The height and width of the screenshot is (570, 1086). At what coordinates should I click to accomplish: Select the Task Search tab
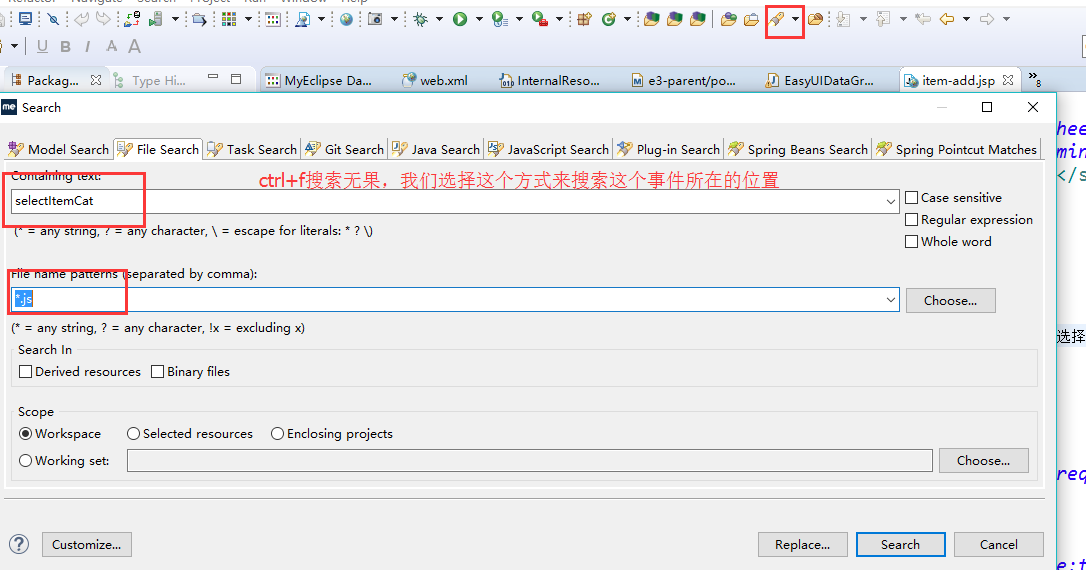click(x=252, y=149)
